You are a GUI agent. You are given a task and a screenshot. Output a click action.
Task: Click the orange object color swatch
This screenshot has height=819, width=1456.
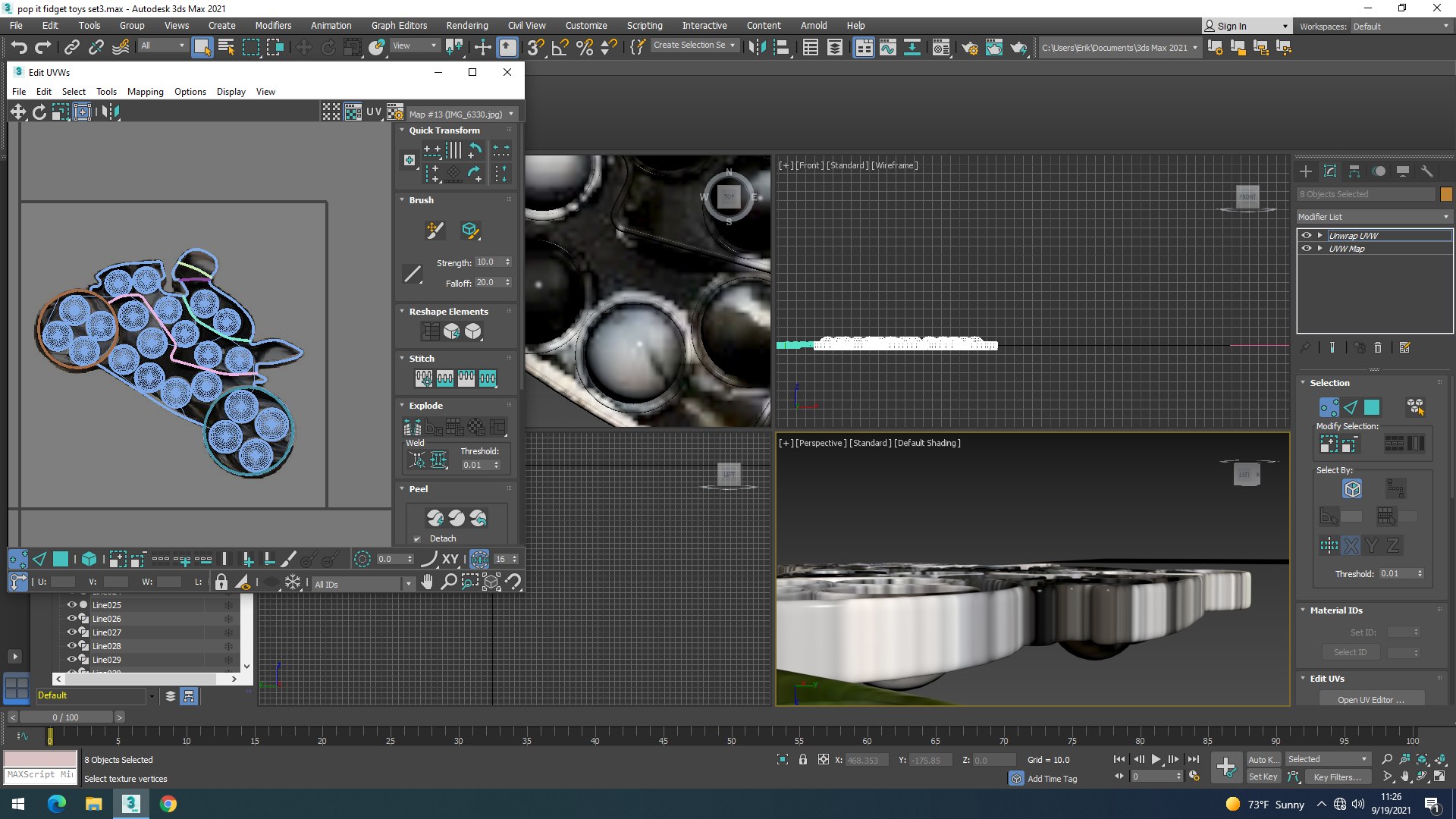1446,194
